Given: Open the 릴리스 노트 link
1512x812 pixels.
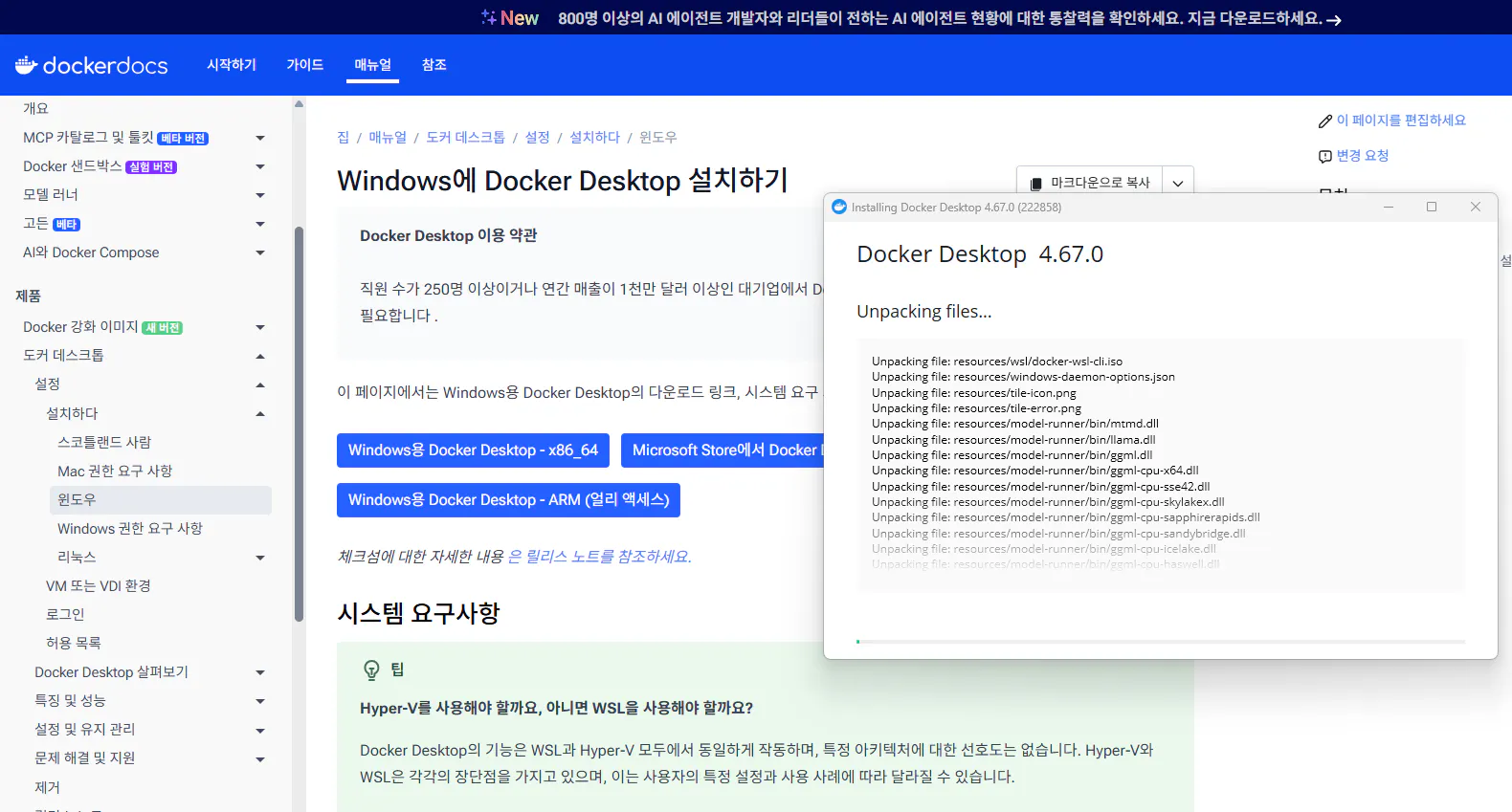Looking at the screenshot, I should pos(599,557).
